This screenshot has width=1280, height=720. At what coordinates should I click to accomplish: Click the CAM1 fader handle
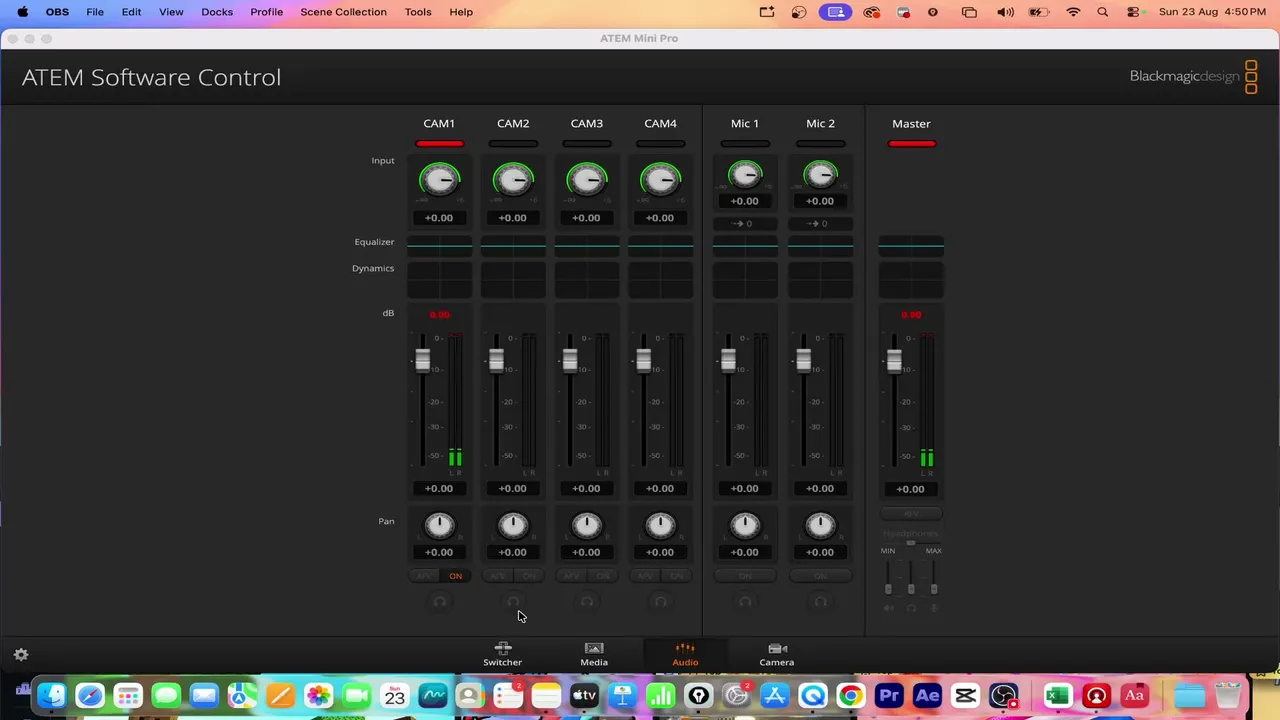[423, 361]
